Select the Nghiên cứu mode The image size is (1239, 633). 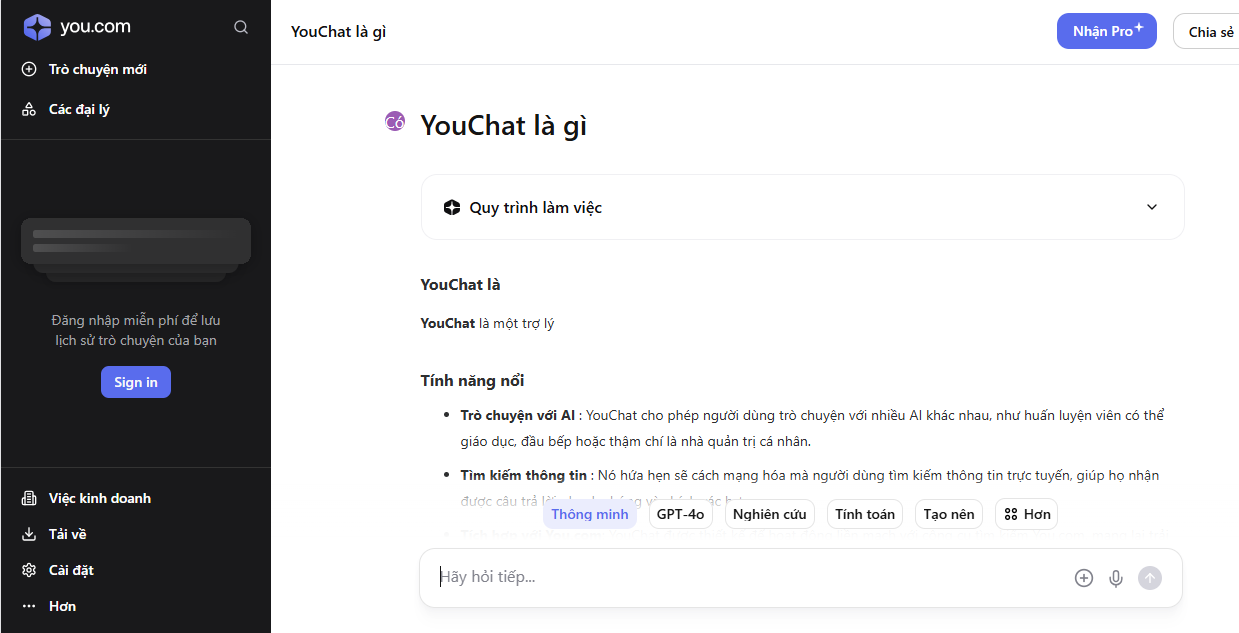coord(769,514)
